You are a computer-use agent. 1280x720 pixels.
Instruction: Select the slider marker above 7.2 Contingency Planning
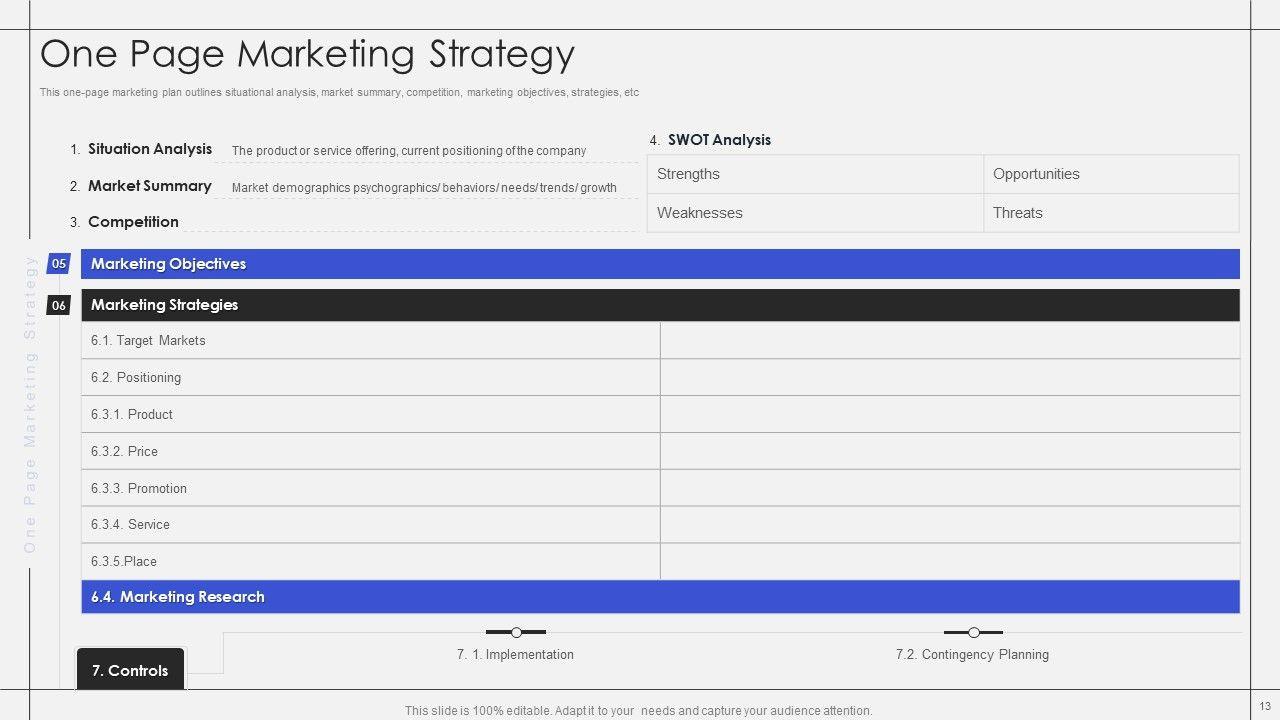[x=973, y=632]
